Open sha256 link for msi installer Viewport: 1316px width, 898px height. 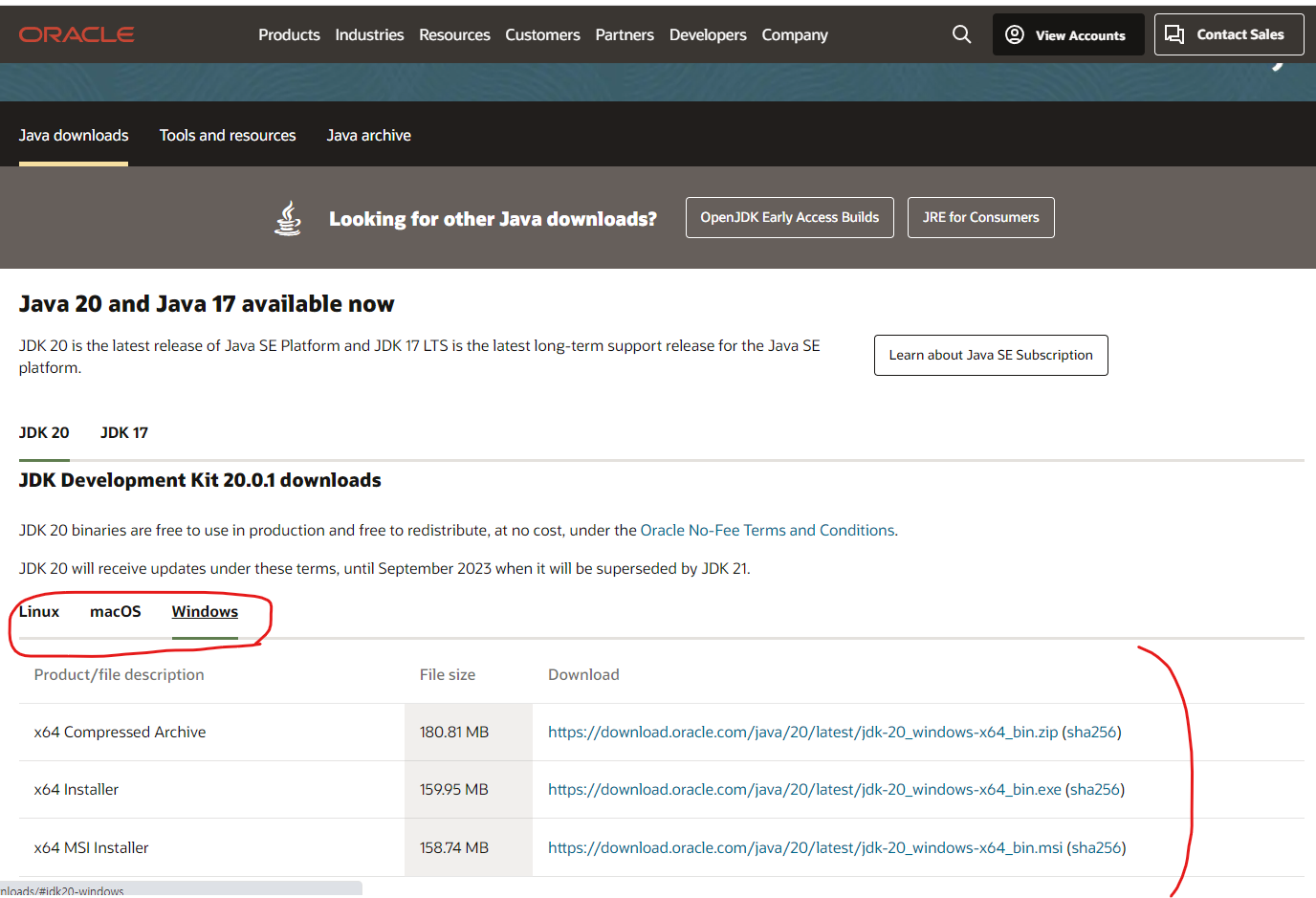pos(1096,847)
